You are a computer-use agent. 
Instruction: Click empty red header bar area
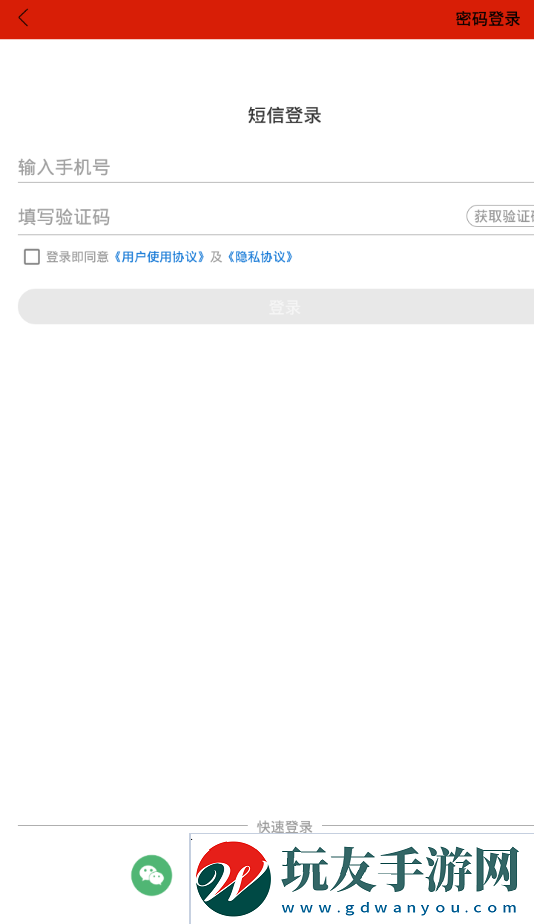click(236, 19)
